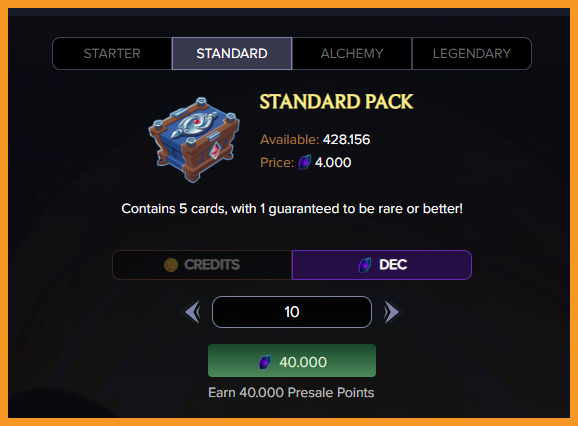This screenshot has height=426, width=578.
Task: Click the Available 428.156 count
Action: coord(346,140)
